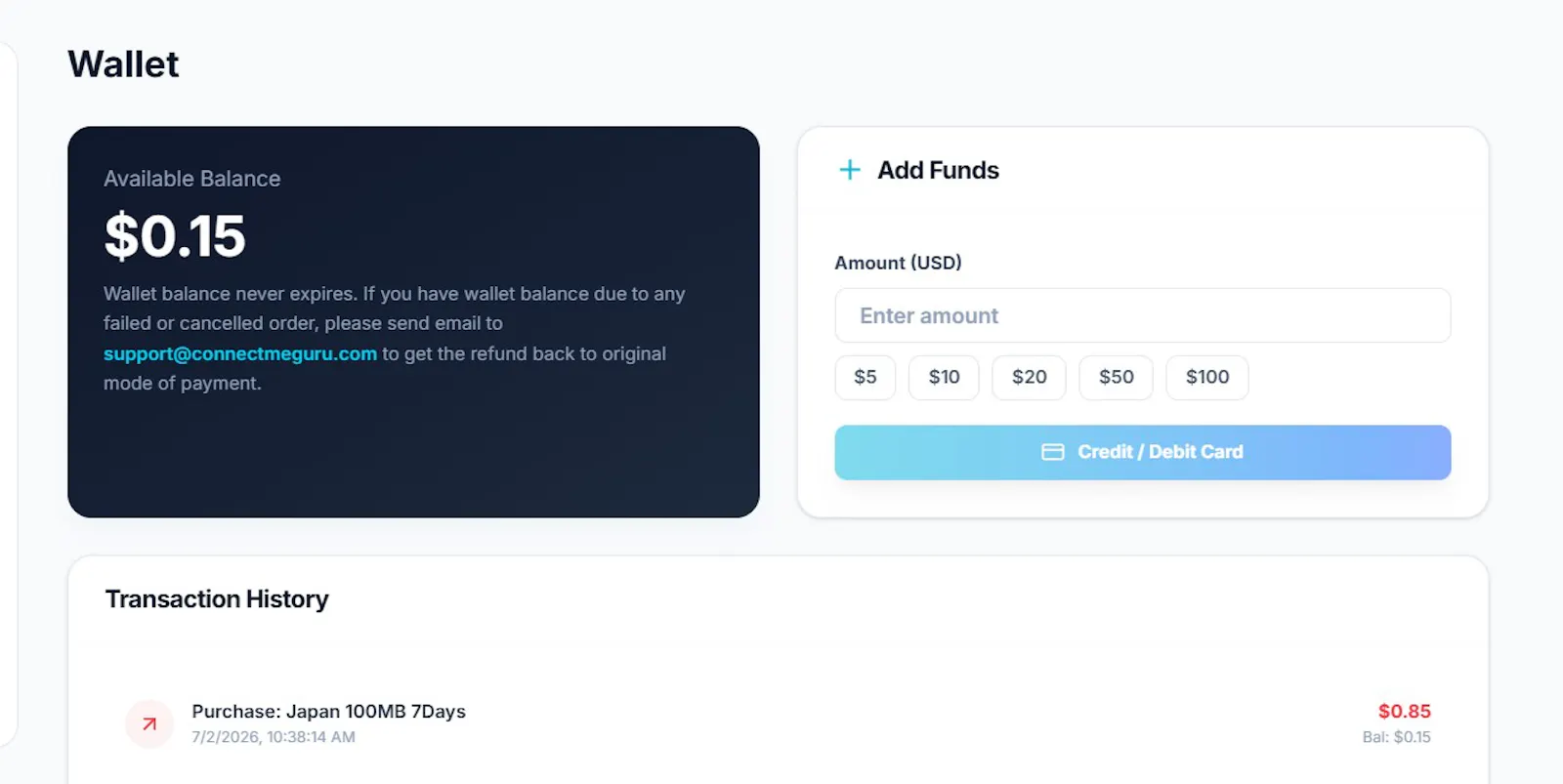
Task: Choose the $20 preset amount
Action: coord(1029,378)
